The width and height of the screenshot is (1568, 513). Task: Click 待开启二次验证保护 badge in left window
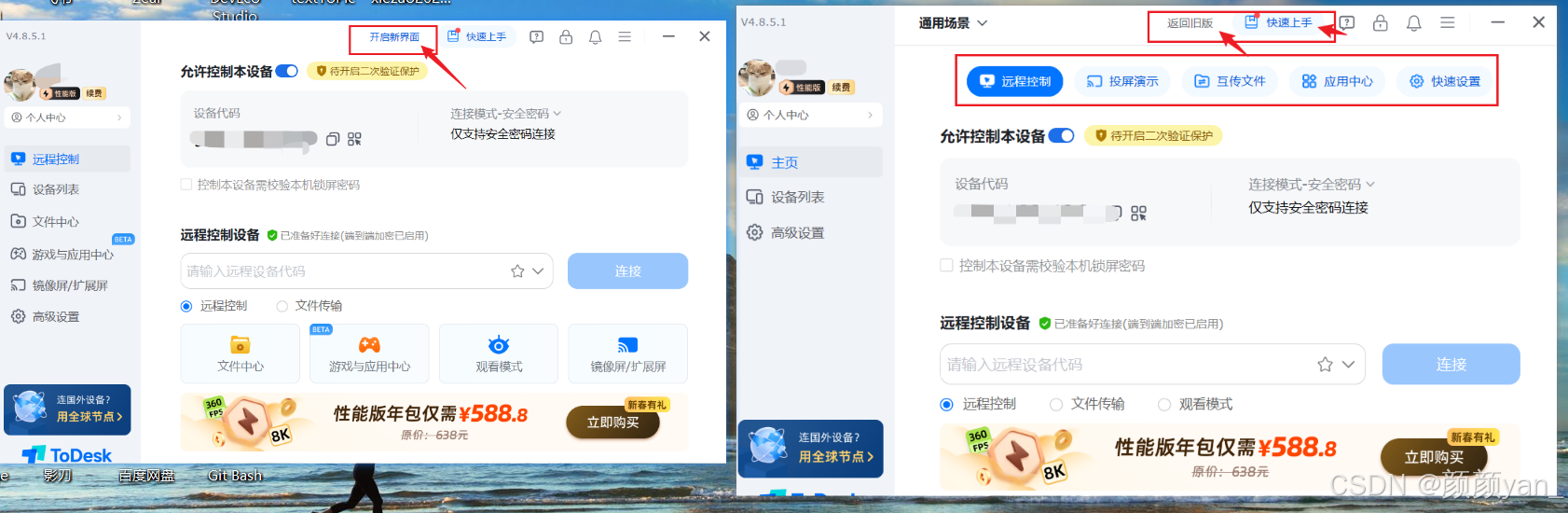tap(367, 71)
